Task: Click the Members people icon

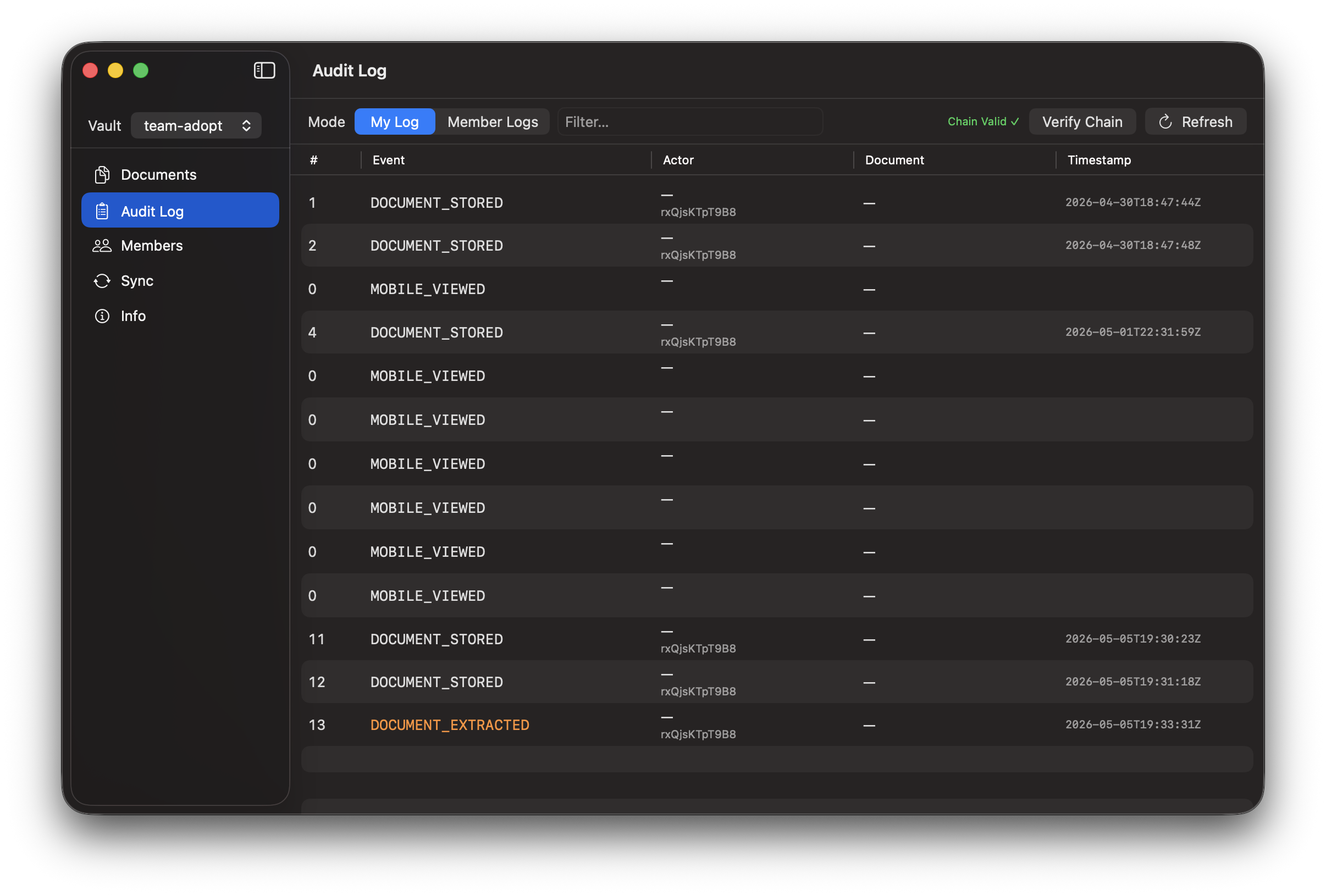Action: pos(102,245)
